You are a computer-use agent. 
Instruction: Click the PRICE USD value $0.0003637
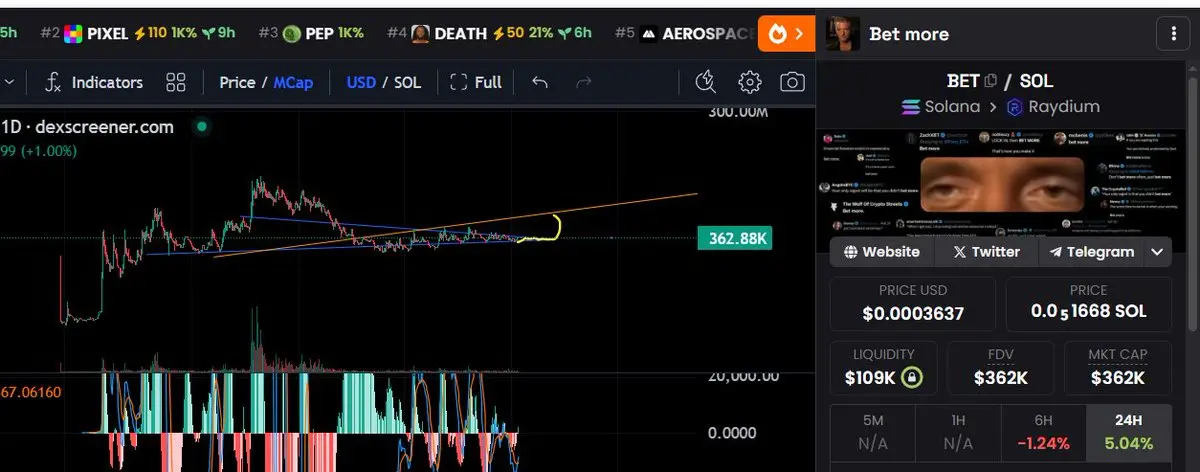coord(913,313)
